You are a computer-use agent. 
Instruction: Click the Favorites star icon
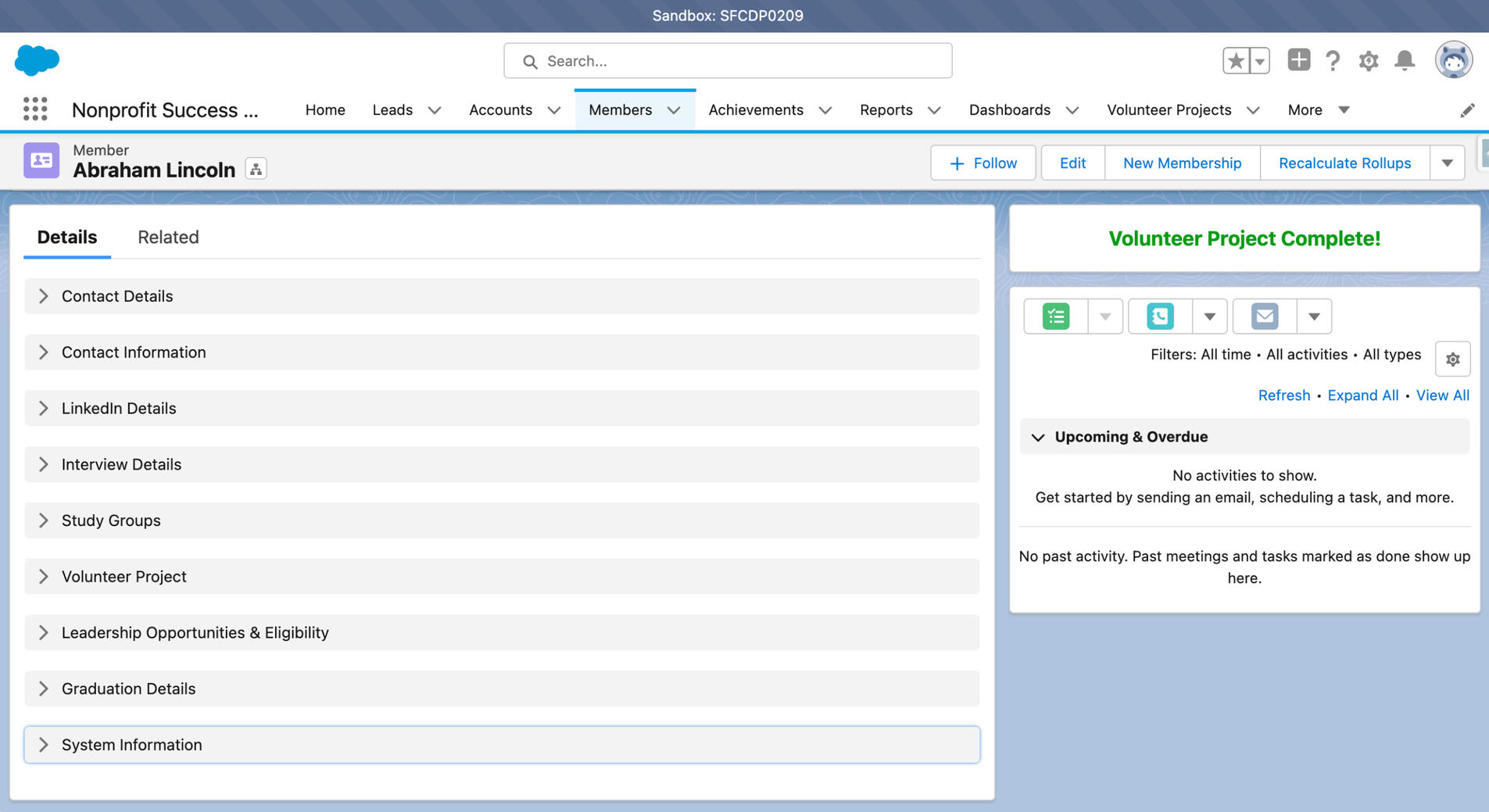point(1236,60)
